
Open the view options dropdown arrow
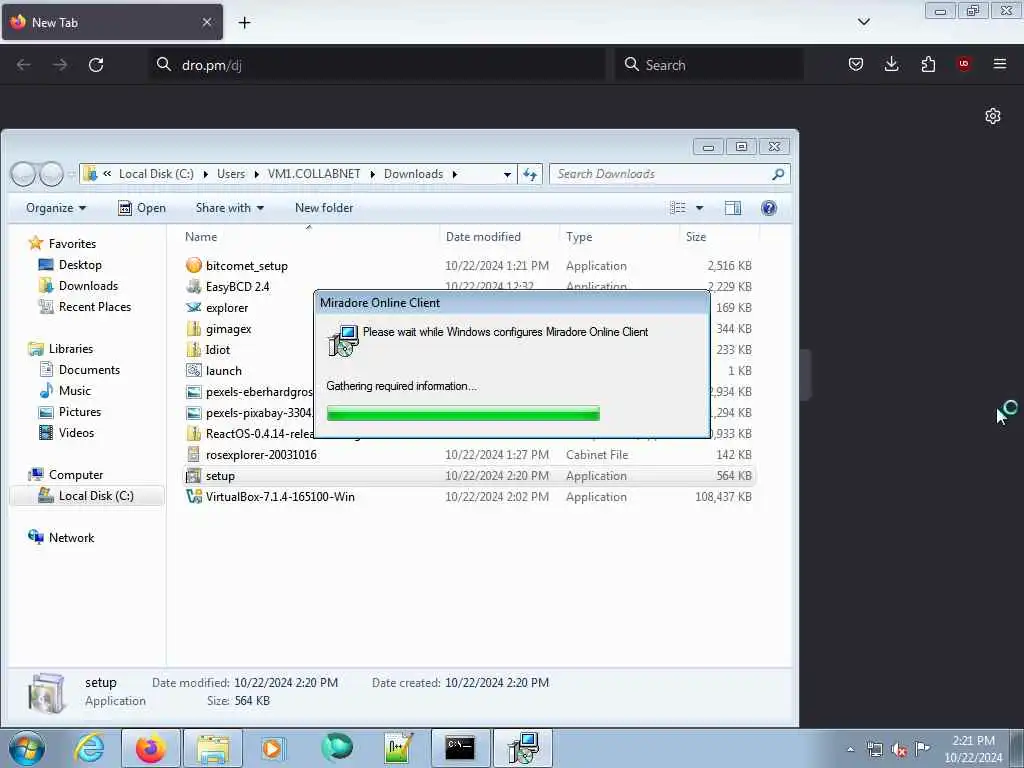(699, 208)
